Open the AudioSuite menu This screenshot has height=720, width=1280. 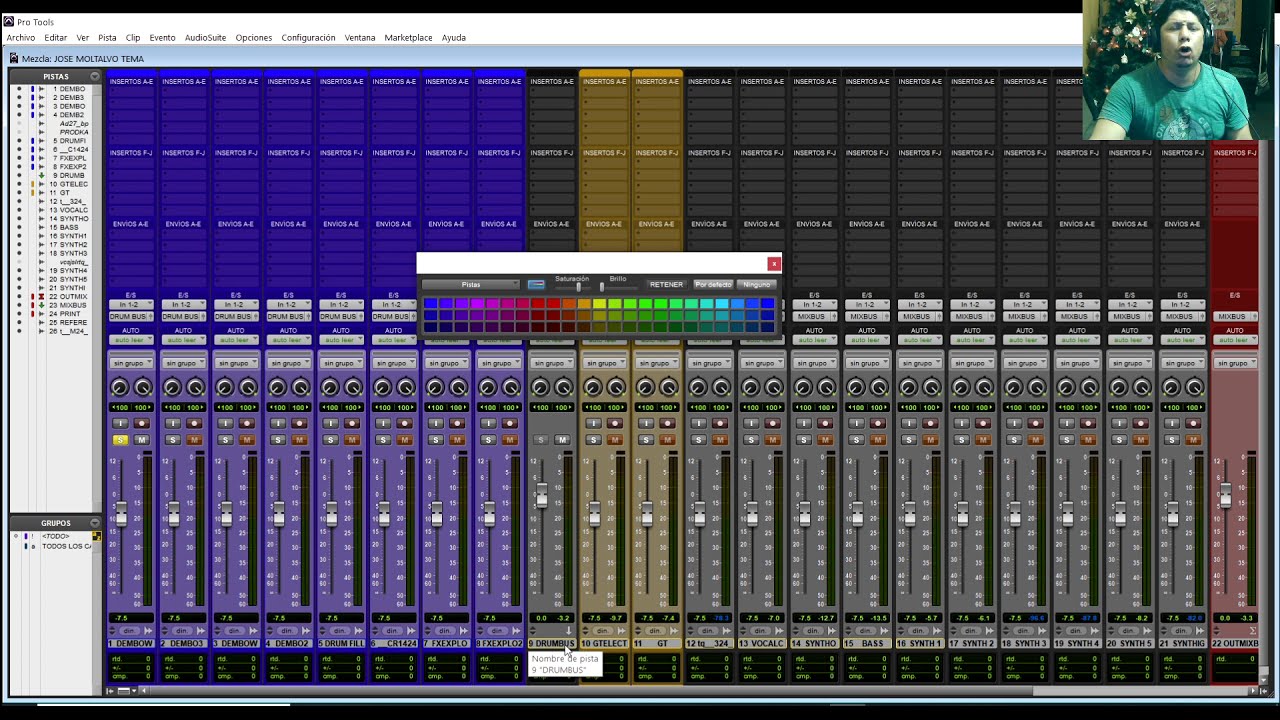click(205, 38)
